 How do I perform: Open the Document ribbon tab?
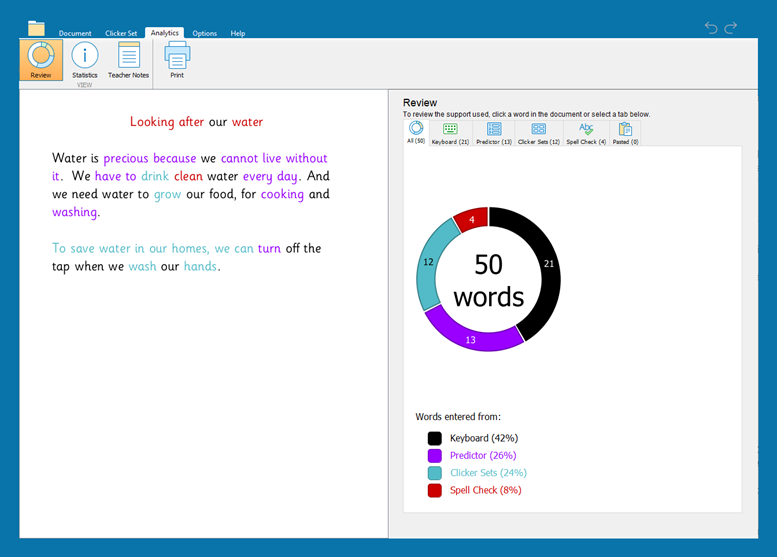click(x=75, y=33)
